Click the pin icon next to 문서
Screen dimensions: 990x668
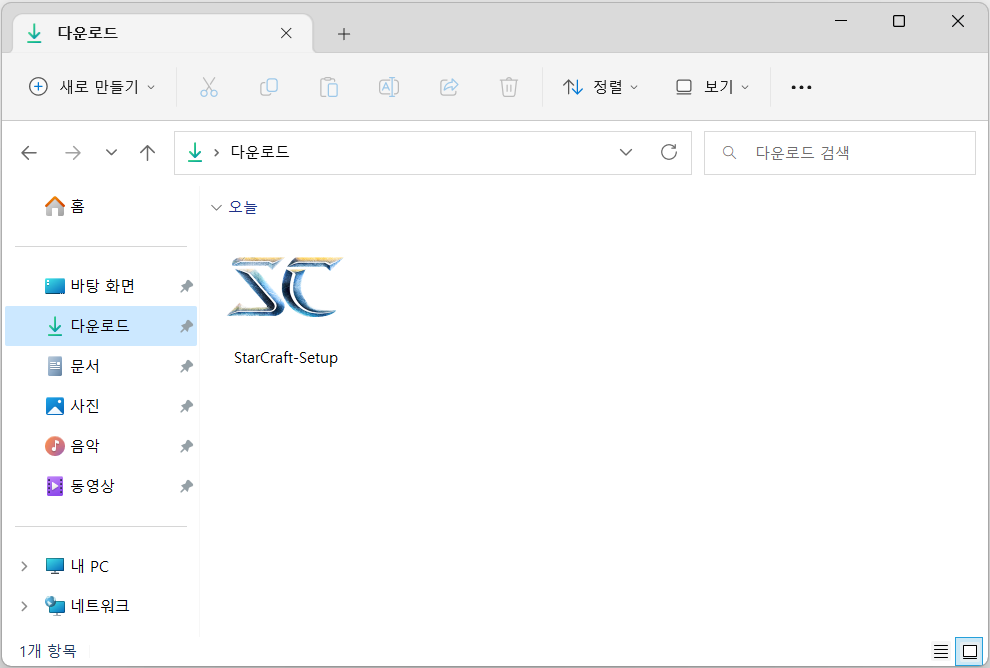tap(186, 366)
